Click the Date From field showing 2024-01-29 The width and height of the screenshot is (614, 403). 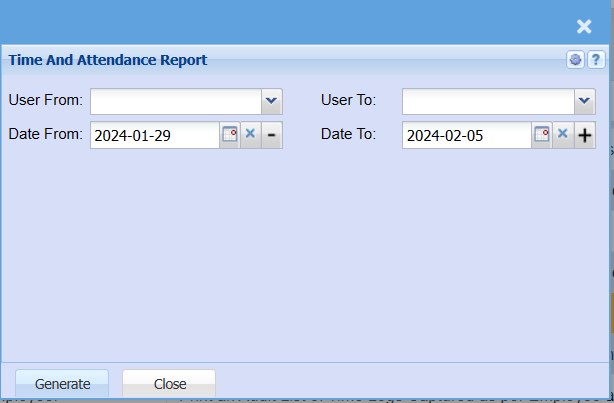click(x=154, y=135)
